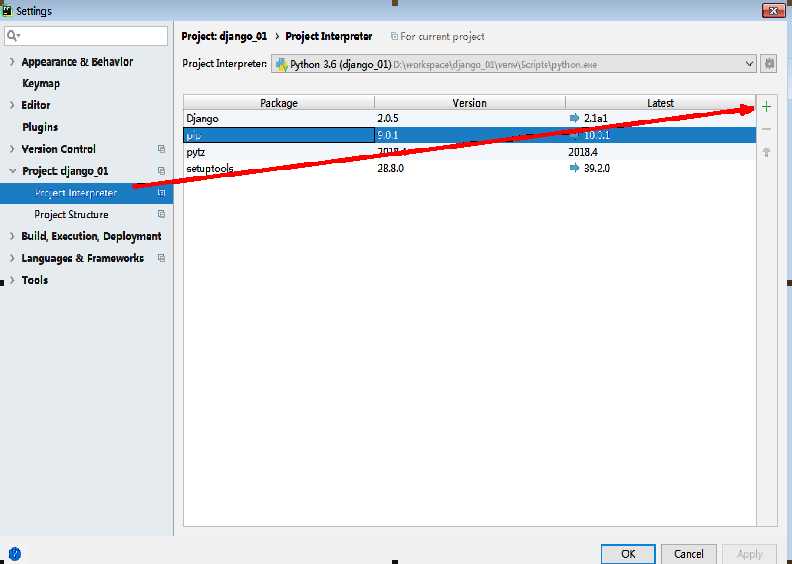Click the upgrade arrow icon for Django
Screen dimensions: 792x564
tap(574, 118)
